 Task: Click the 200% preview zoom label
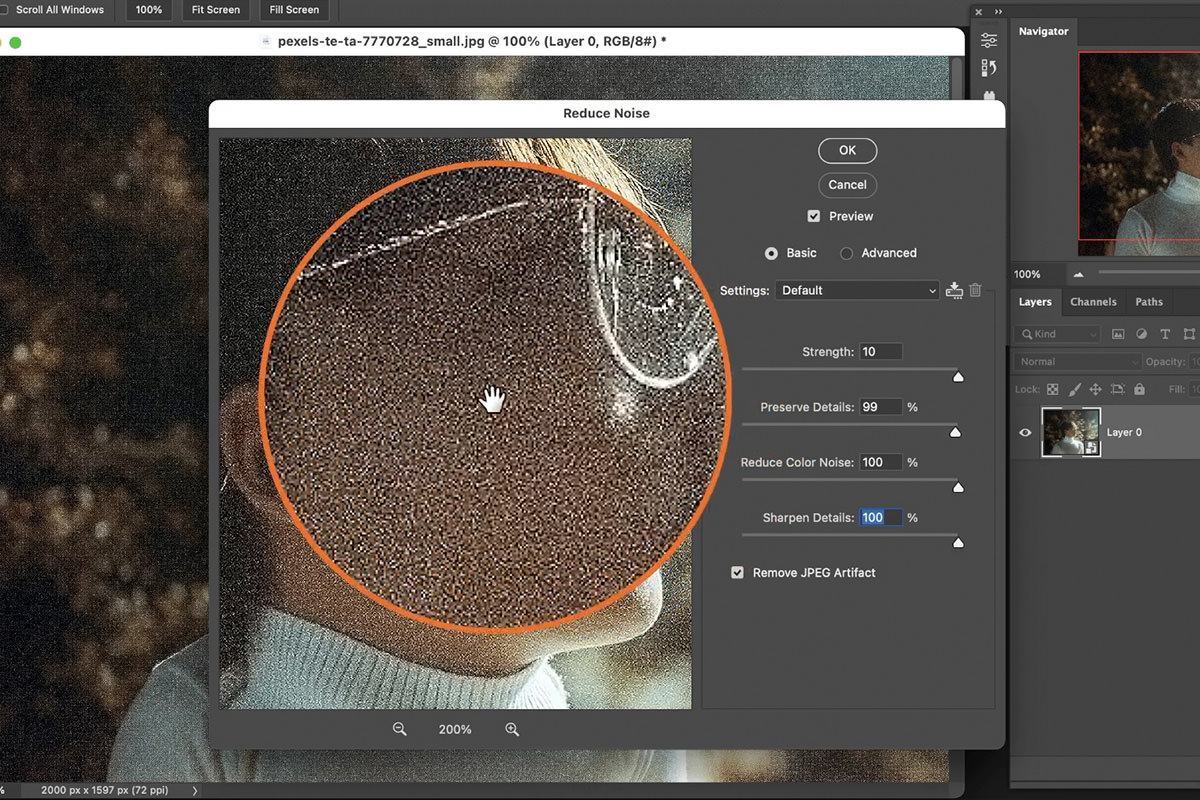pyautogui.click(x=455, y=730)
